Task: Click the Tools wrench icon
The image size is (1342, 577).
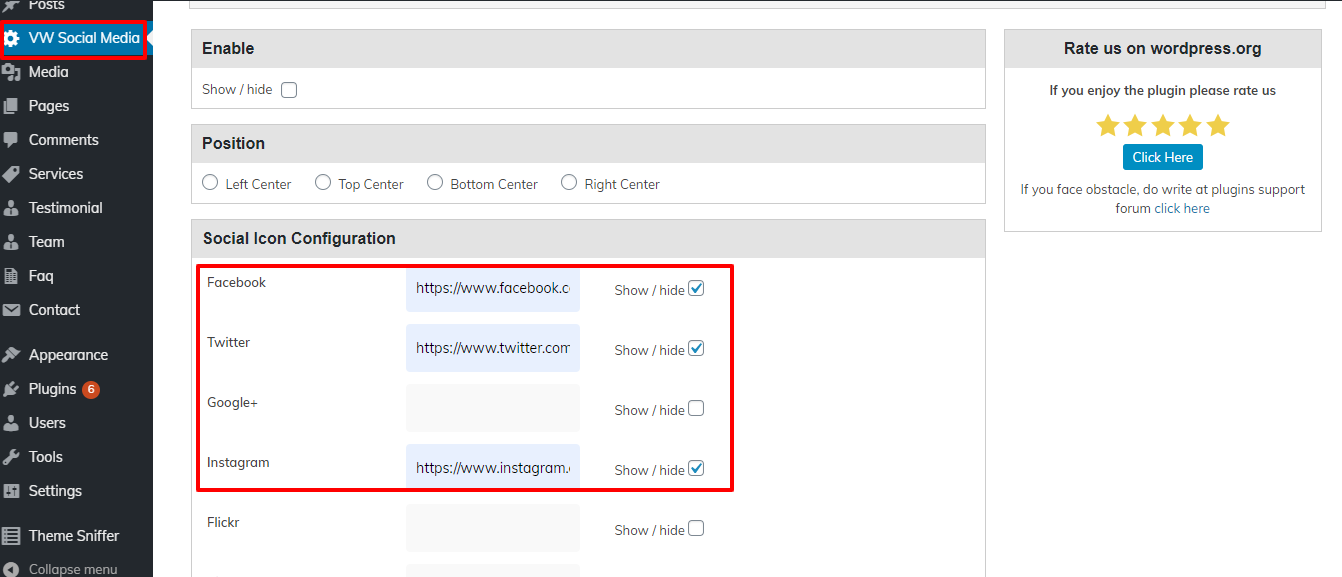Action: (12, 457)
